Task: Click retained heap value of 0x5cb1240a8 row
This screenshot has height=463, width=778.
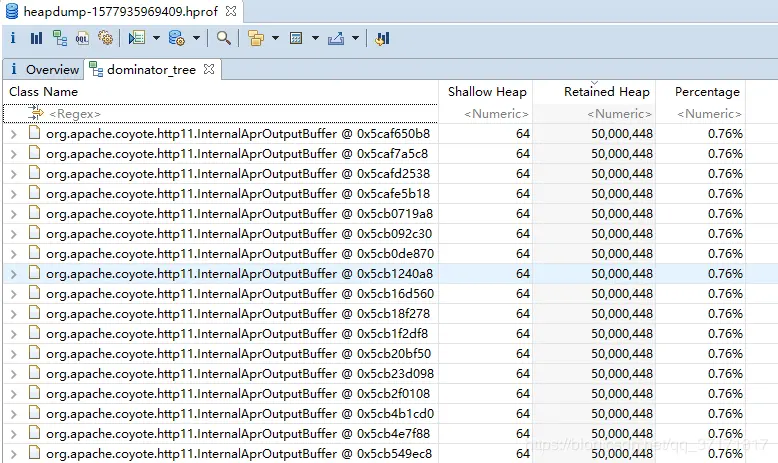Action: 622,274
